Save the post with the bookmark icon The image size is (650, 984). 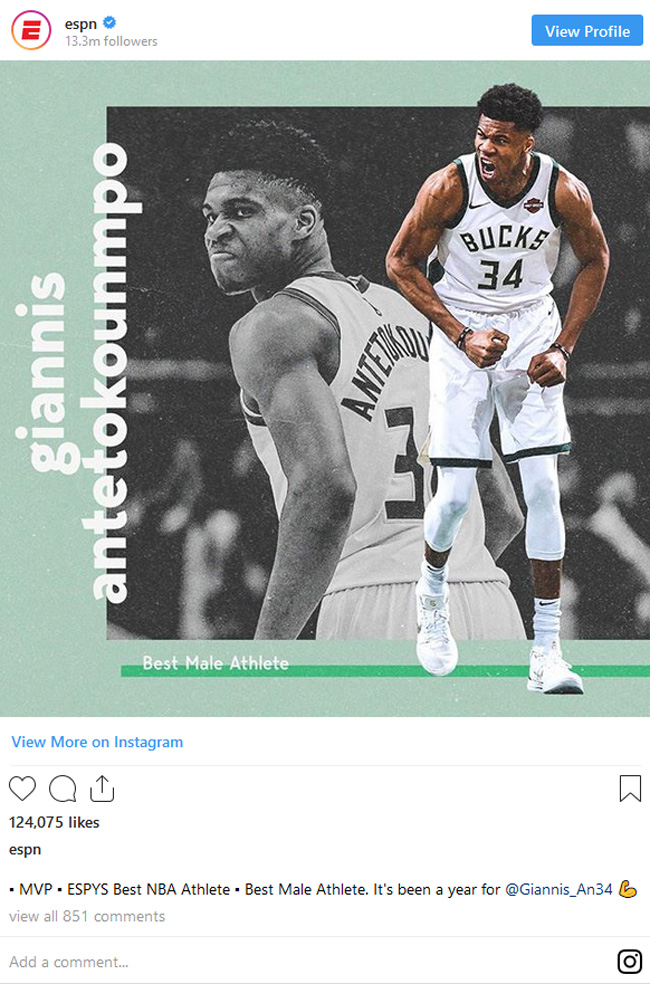(630, 788)
